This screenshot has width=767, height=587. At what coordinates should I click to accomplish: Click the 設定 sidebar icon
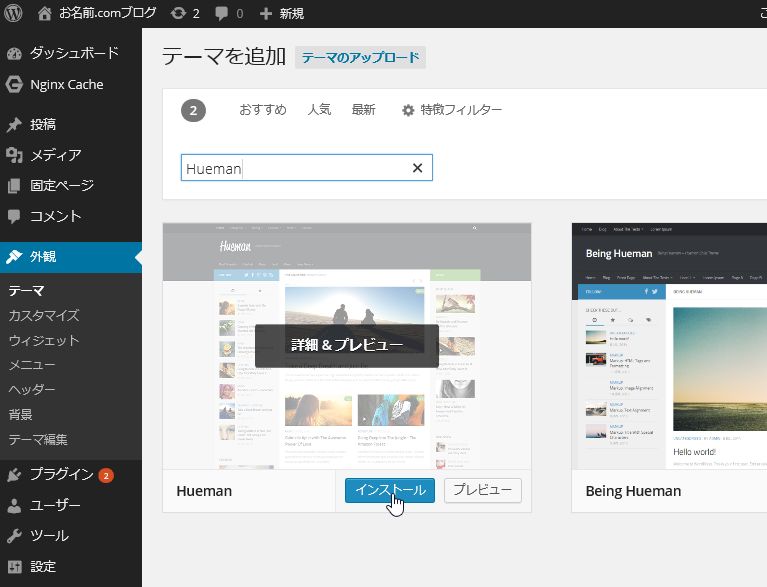pyautogui.click(x=14, y=567)
